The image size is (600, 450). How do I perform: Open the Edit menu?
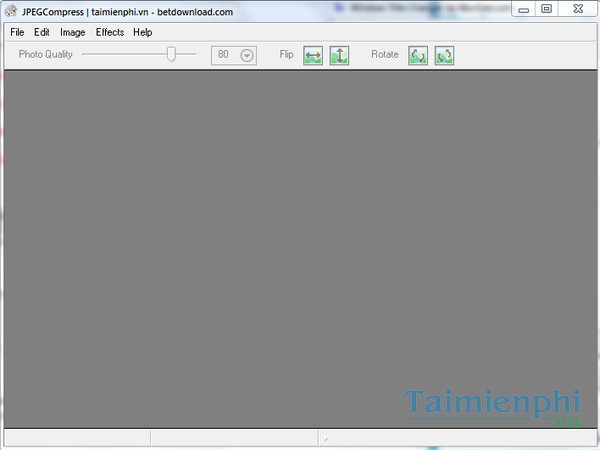point(42,32)
